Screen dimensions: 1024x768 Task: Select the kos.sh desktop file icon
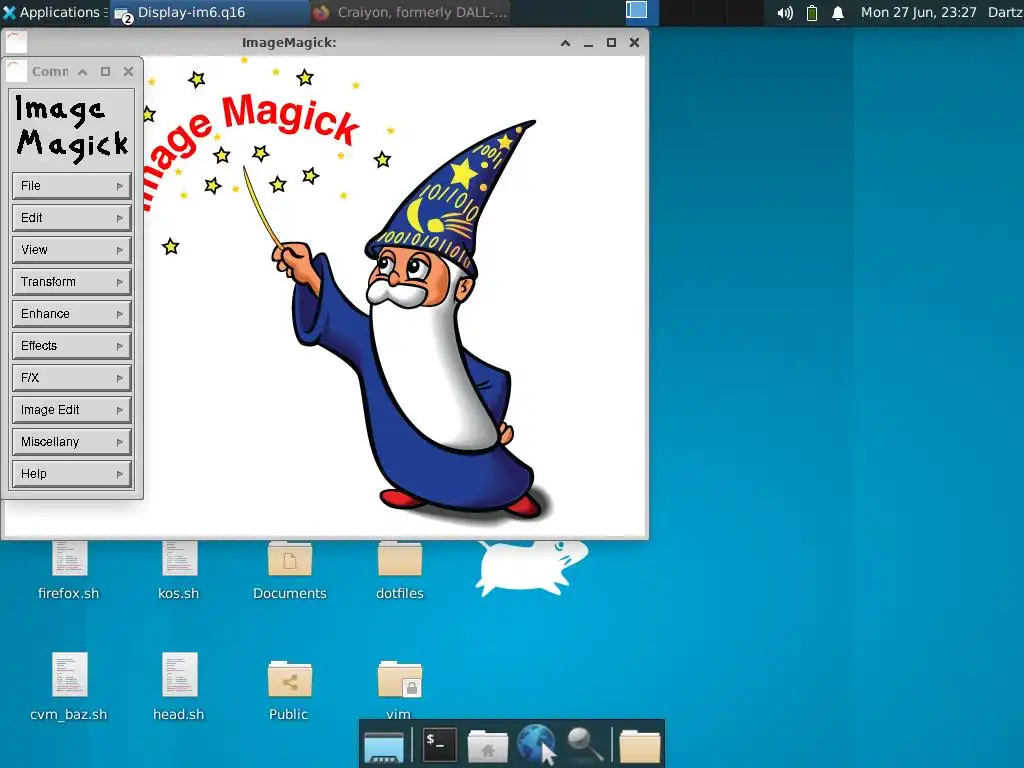[x=180, y=559]
